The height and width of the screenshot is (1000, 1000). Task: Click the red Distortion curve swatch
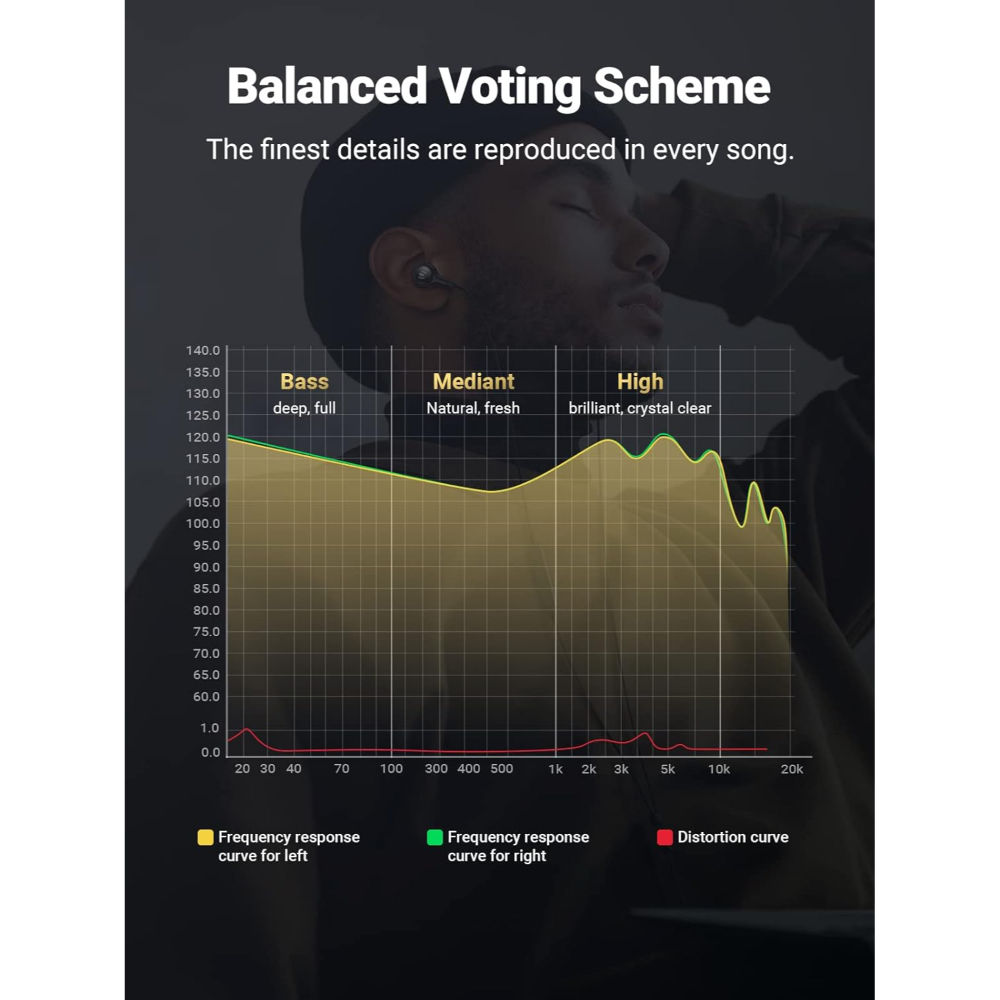click(x=665, y=837)
